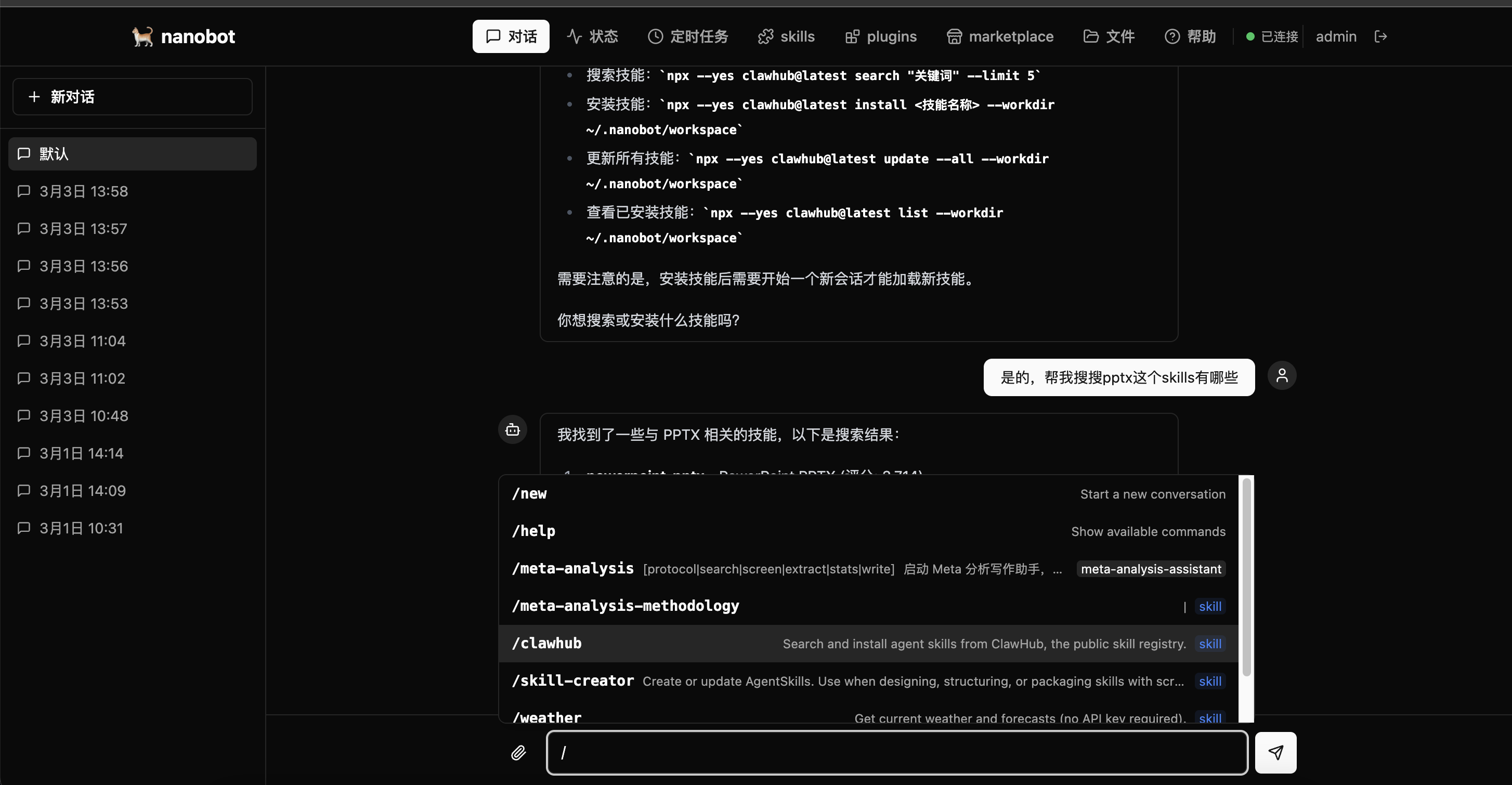Click the user avatar icon

pos(1282,375)
